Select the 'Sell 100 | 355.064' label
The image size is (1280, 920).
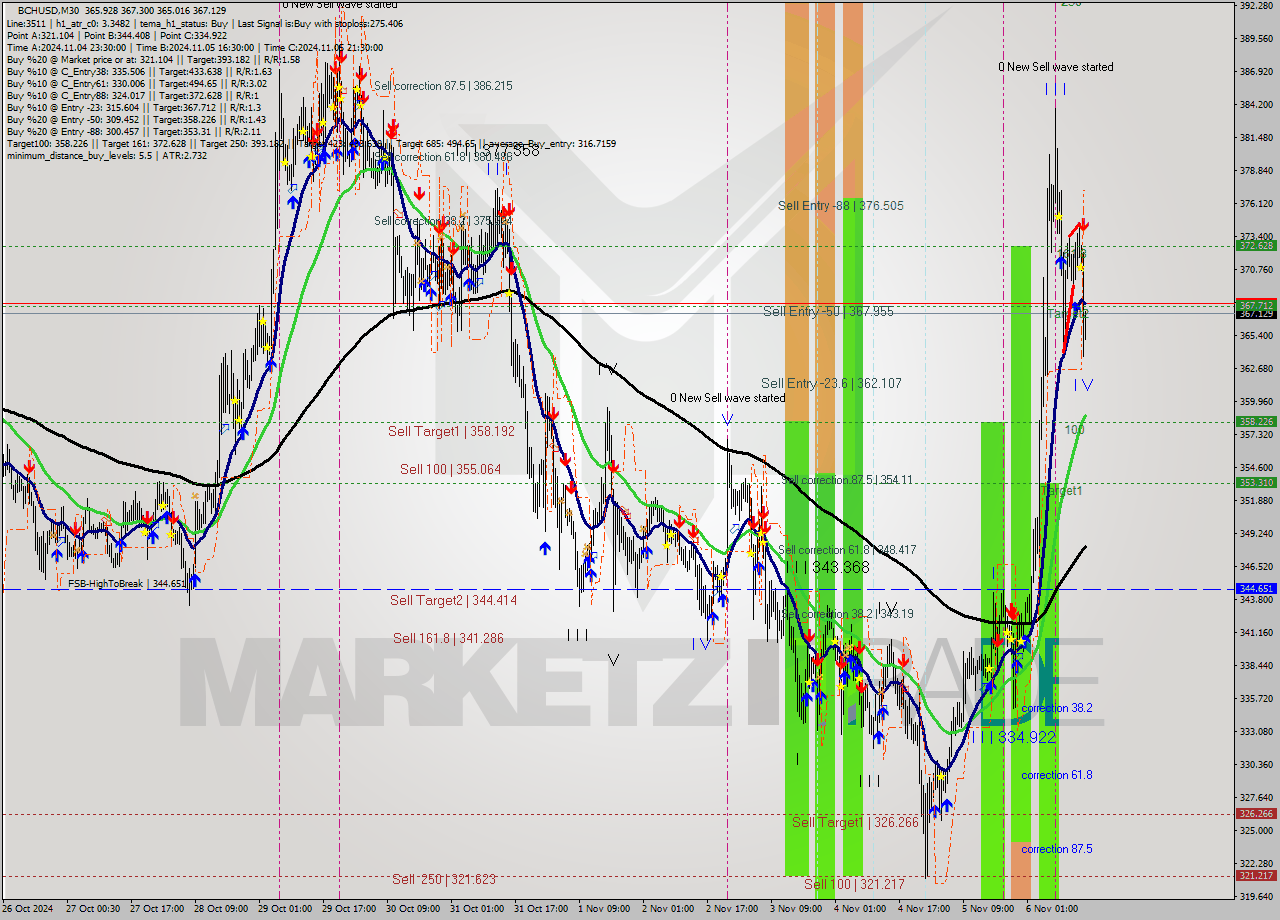coord(450,469)
